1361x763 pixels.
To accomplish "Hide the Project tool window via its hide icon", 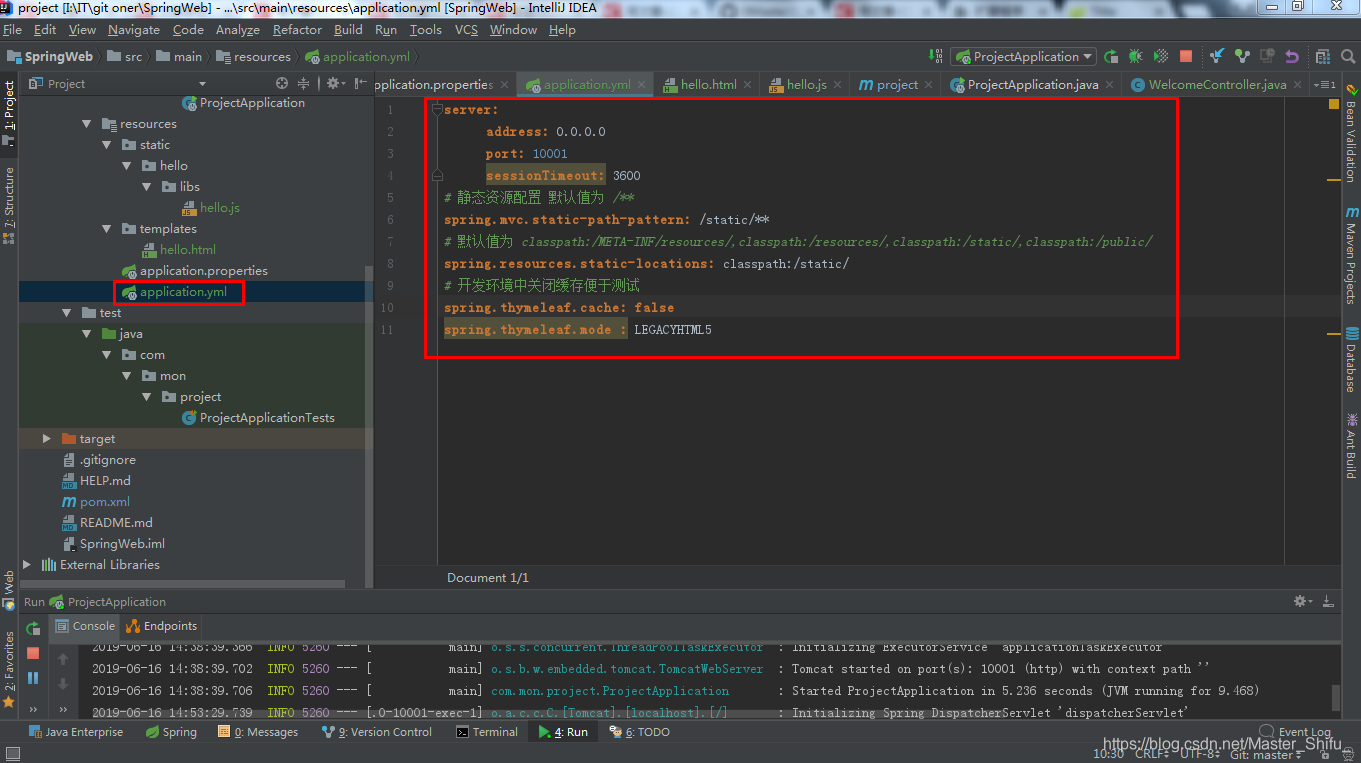I will pyautogui.click(x=359, y=84).
